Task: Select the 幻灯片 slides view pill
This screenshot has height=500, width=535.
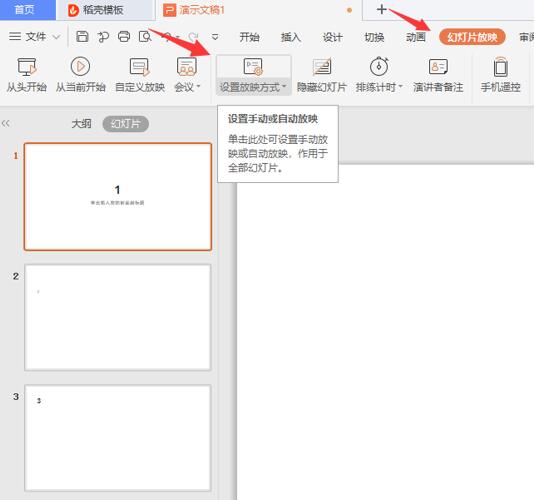Action: pyautogui.click(x=126, y=124)
